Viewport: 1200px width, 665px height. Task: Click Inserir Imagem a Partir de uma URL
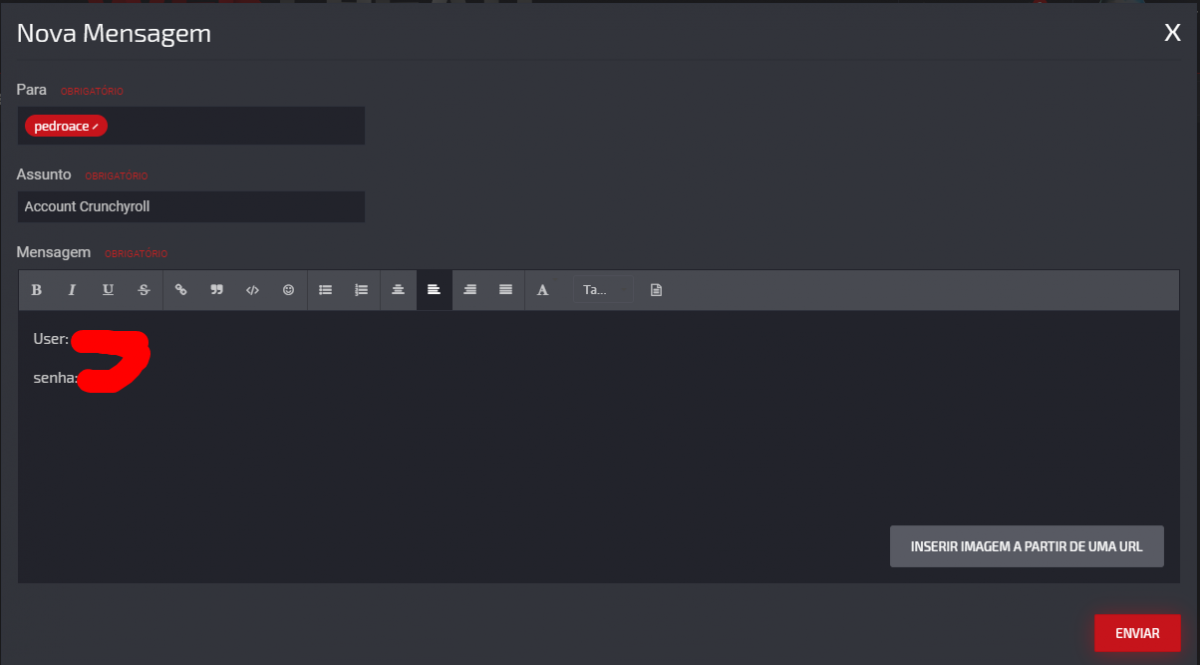click(x=1027, y=547)
